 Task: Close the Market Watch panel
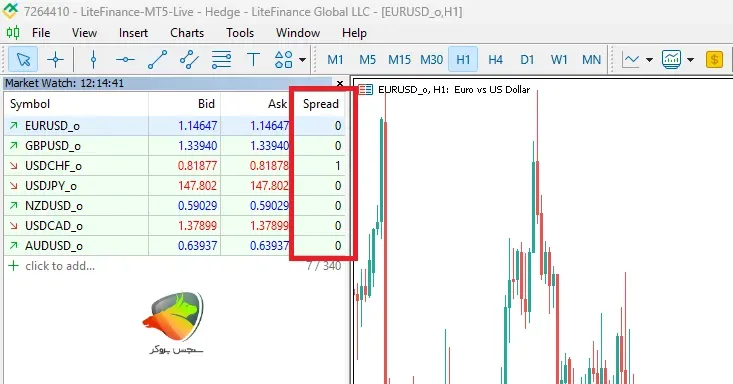(x=340, y=84)
